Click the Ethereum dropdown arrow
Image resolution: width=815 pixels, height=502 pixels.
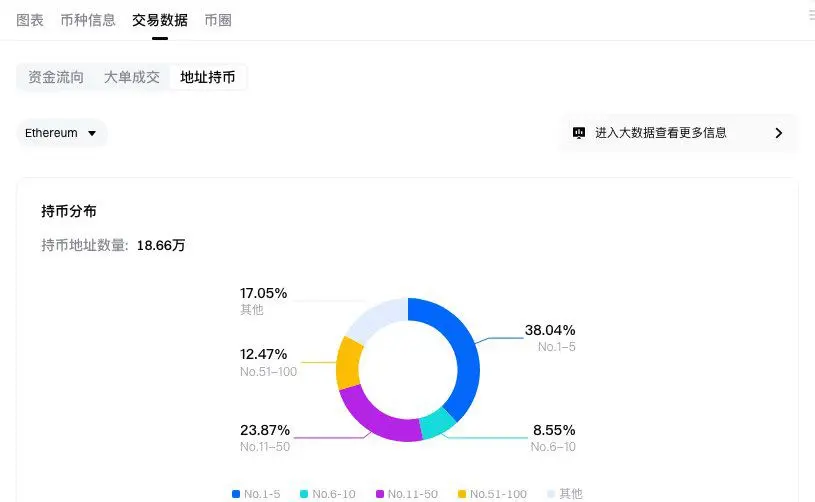[92, 133]
